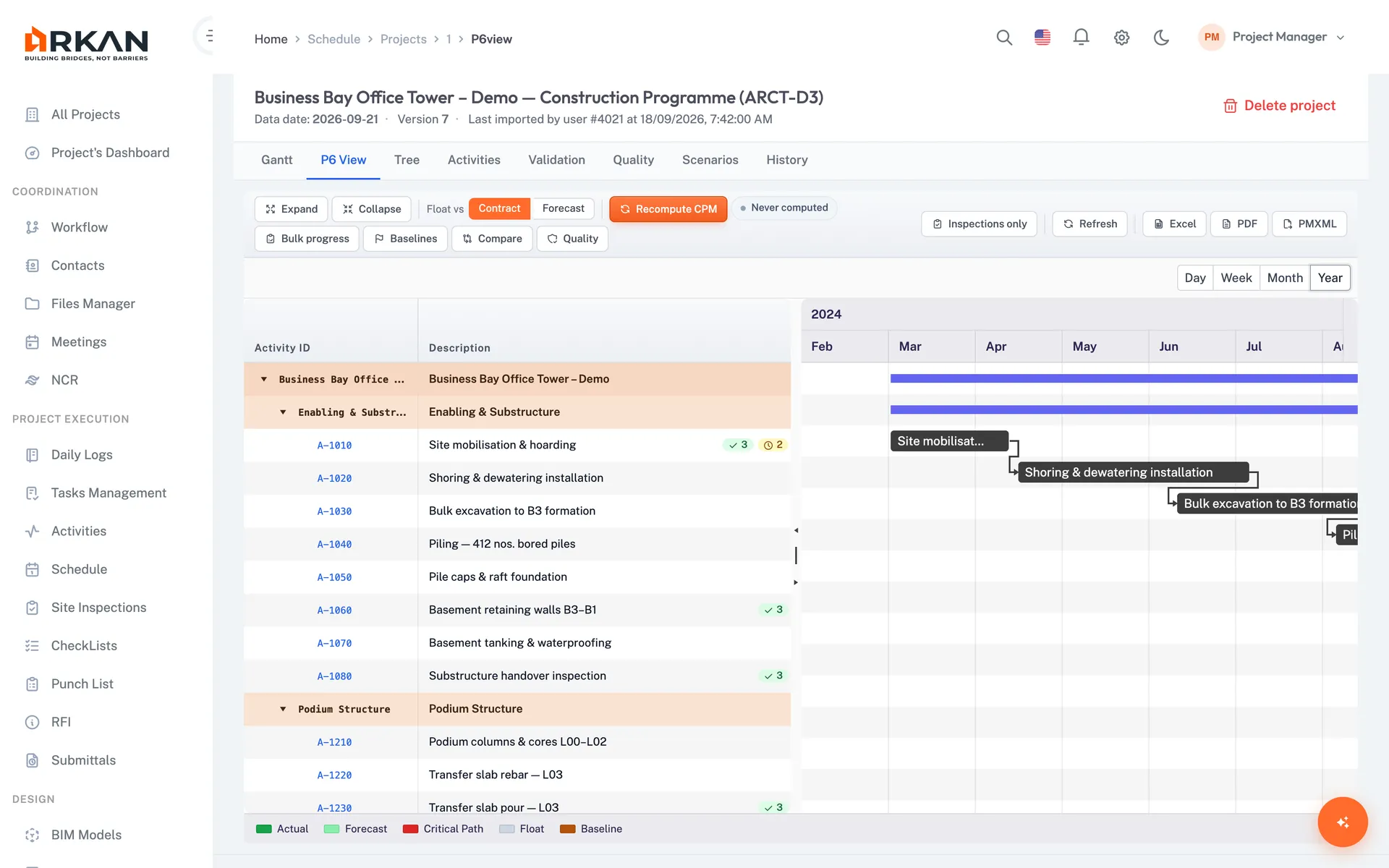Open BIM Models in sidebar
1389x868 pixels.
pos(86,835)
